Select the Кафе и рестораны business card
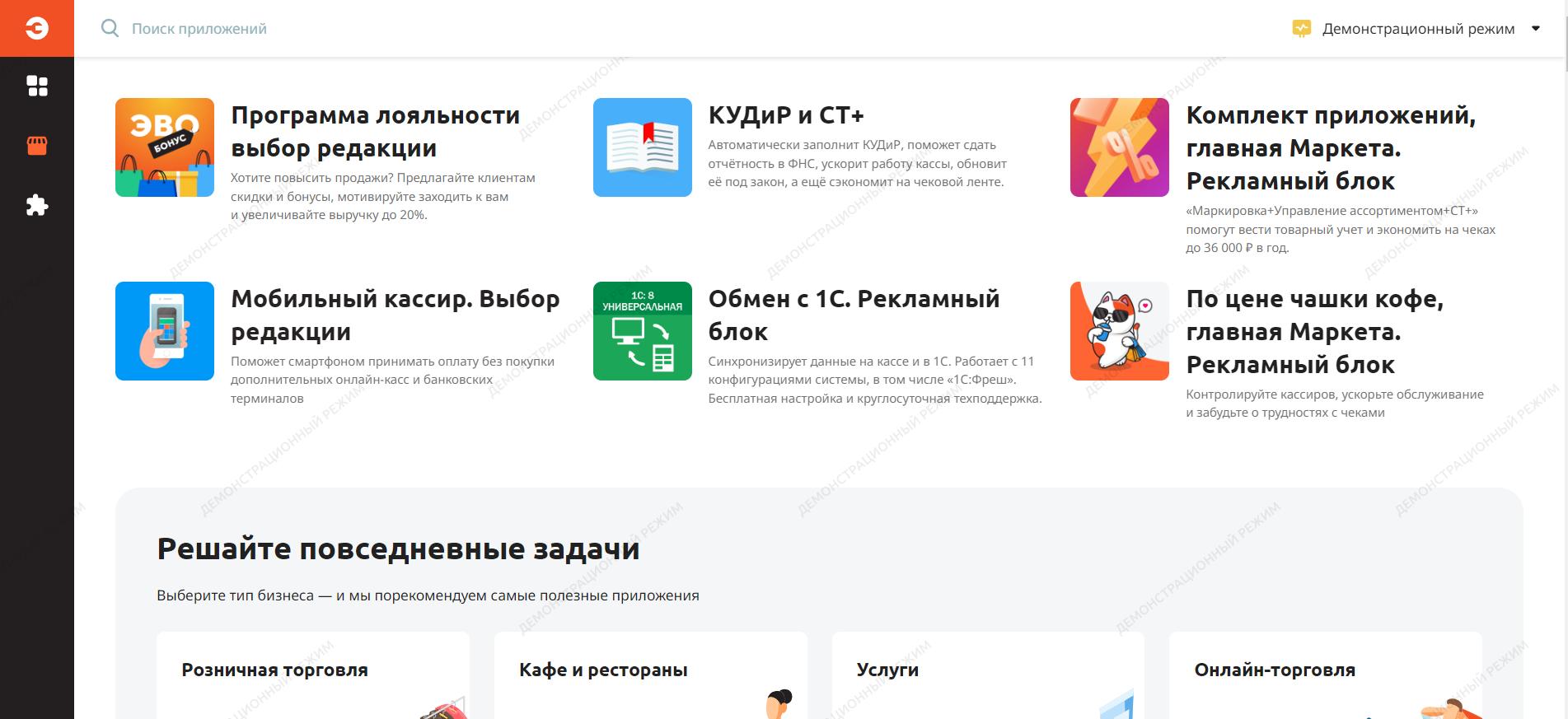1568x719 pixels. [x=651, y=675]
